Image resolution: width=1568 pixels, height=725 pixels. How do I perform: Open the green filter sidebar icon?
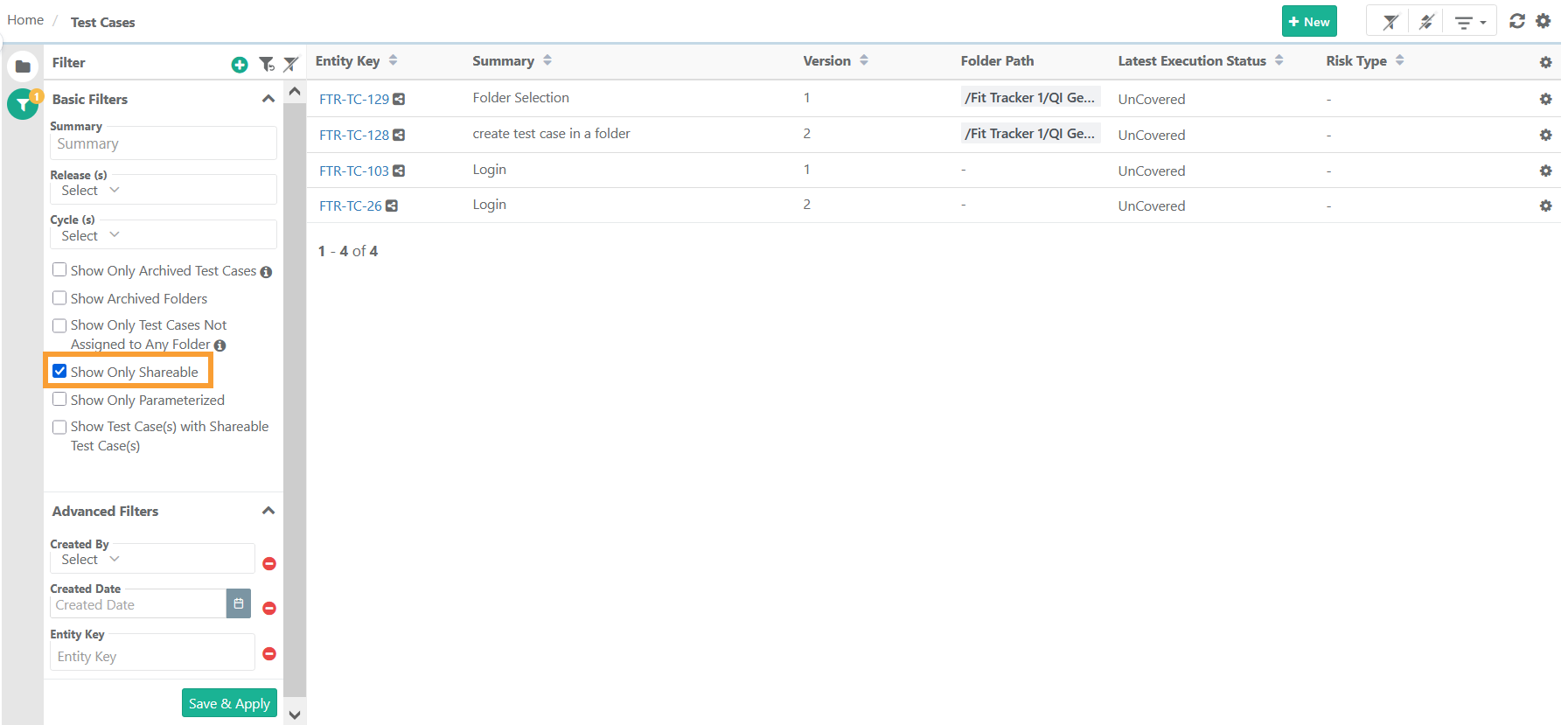[x=23, y=104]
